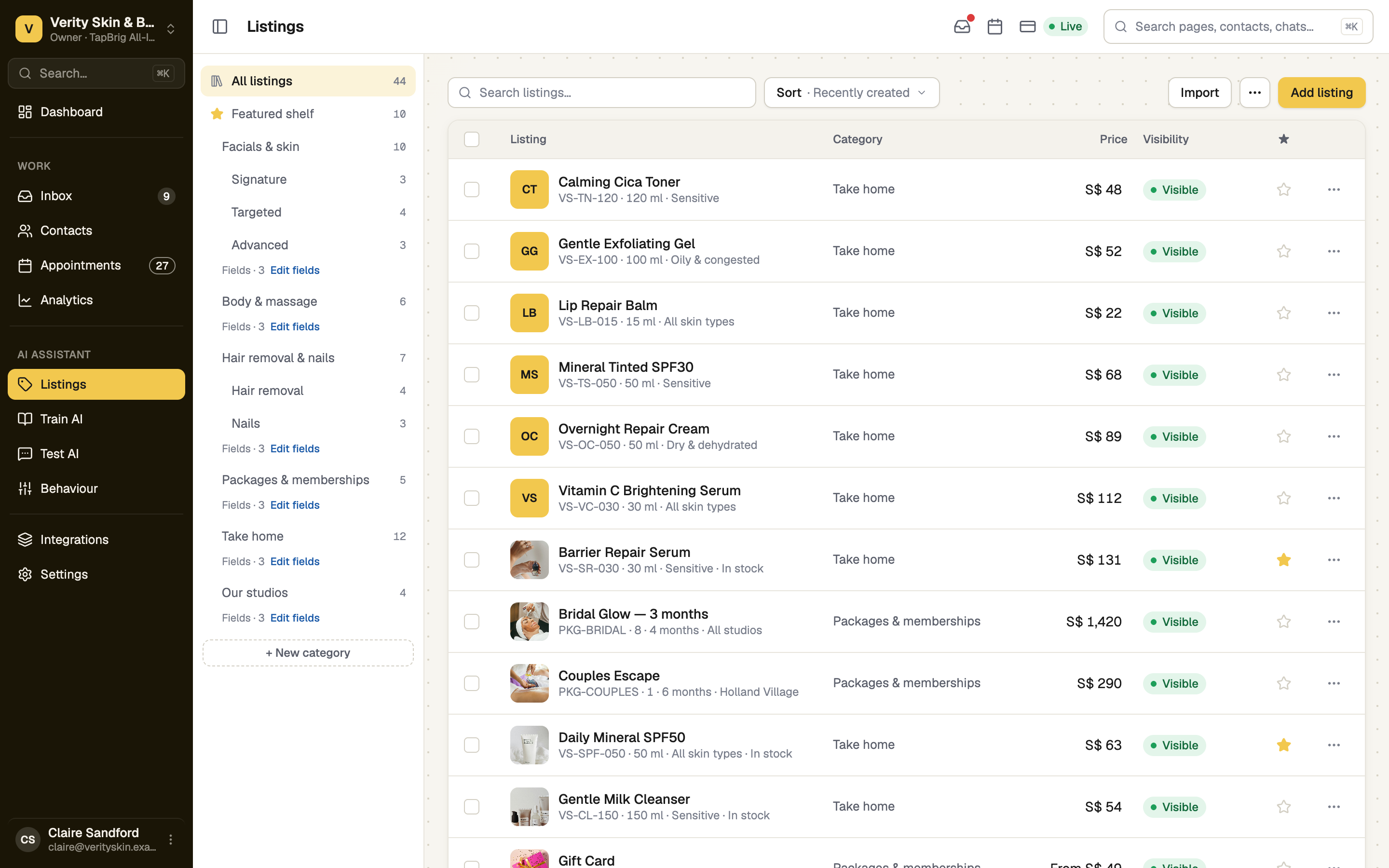
Task: Tick the Overnight Repair Cream checkbox
Action: click(x=471, y=436)
